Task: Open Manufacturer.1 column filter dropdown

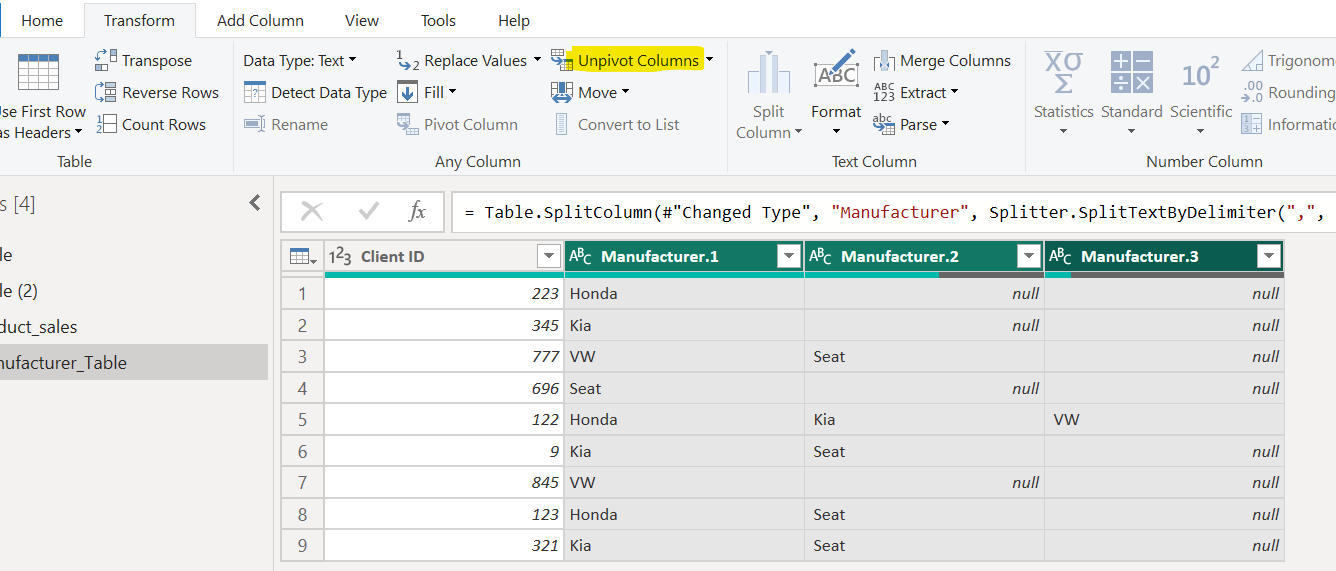Action: pyautogui.click(x=789, y=257)
